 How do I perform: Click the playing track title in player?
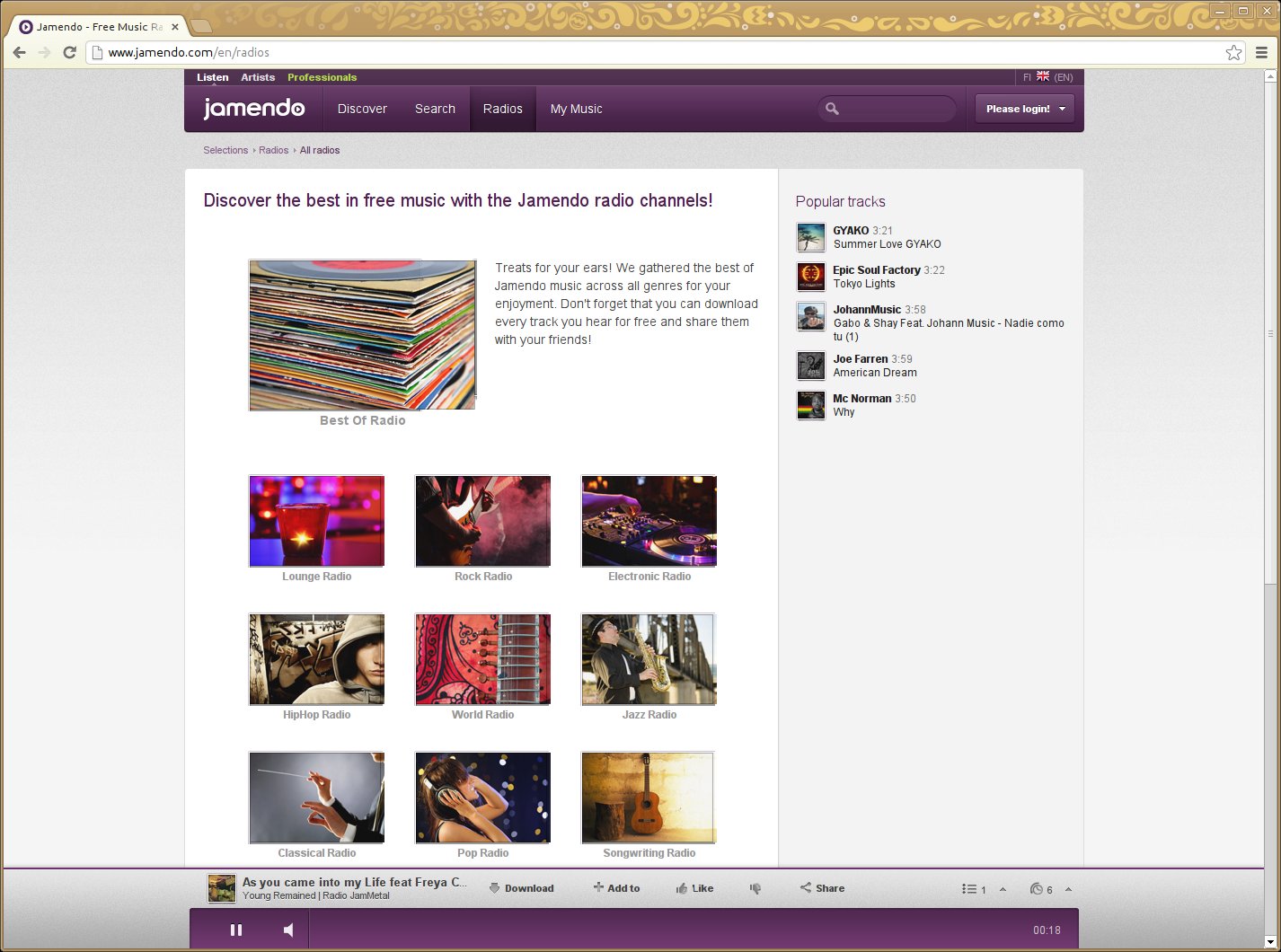355,882
